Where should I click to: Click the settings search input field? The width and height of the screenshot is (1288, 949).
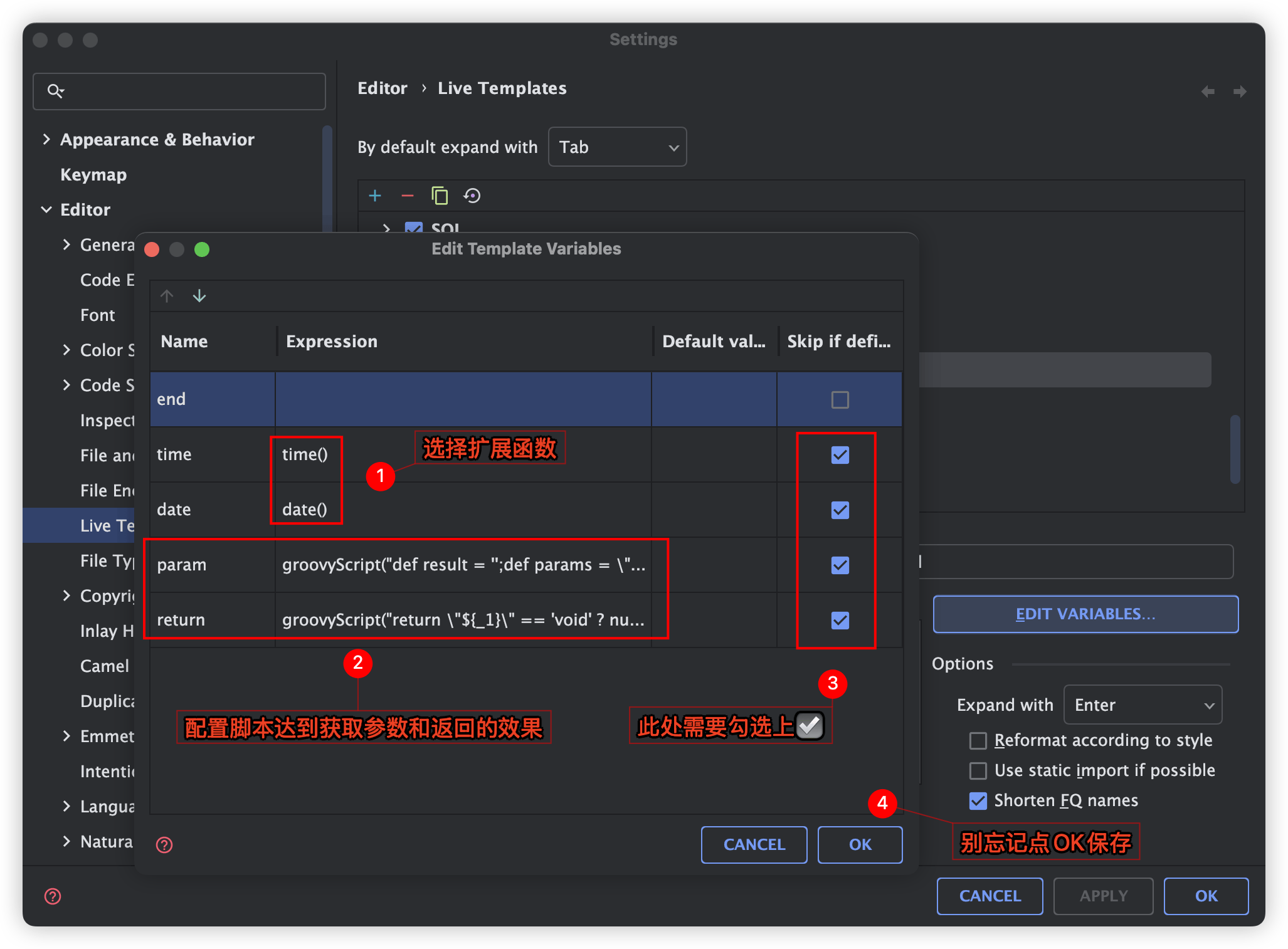(179, 92)
